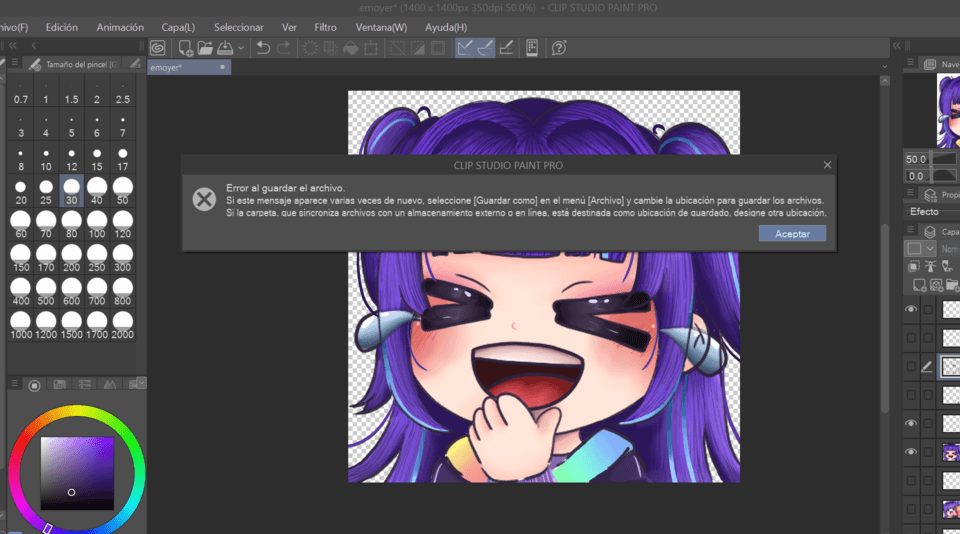Set as reference layer lighthouse icon
Viewport: 960px width, 534px height.
pos(930,266)
